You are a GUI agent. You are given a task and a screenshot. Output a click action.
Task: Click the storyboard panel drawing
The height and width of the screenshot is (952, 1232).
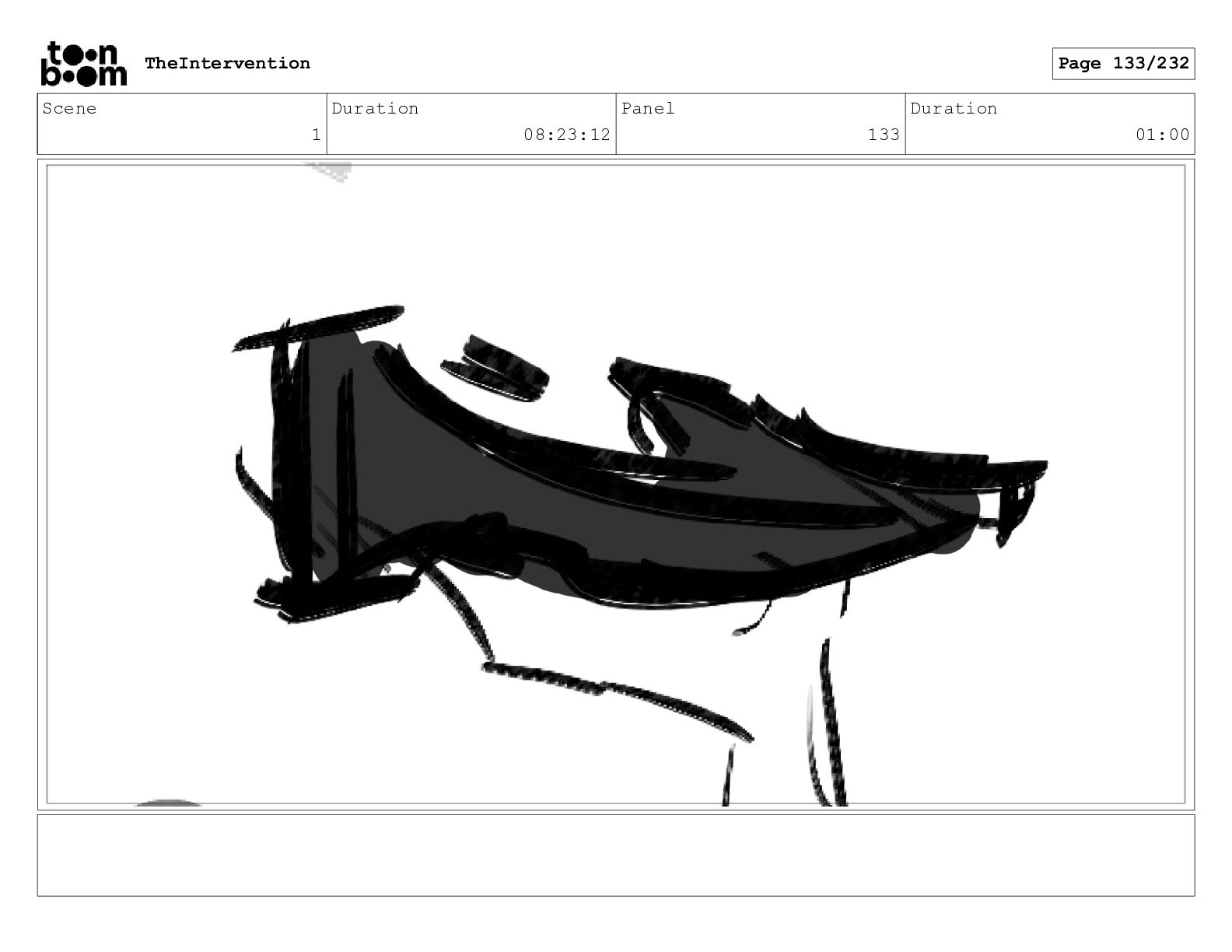pyautogui.click(x=616, y=485)
